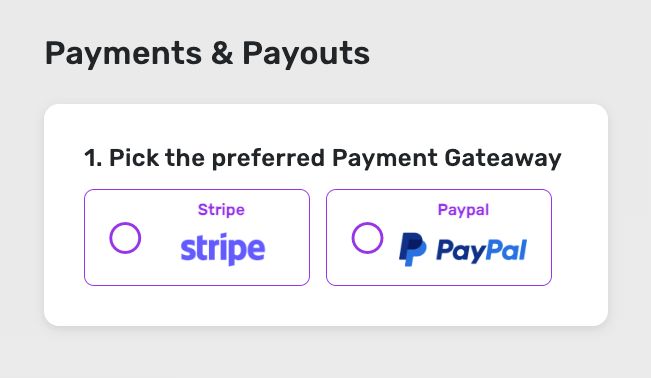Click the small purple Stripe label
This screenshot has height=378, width=651.
point(221,210)
